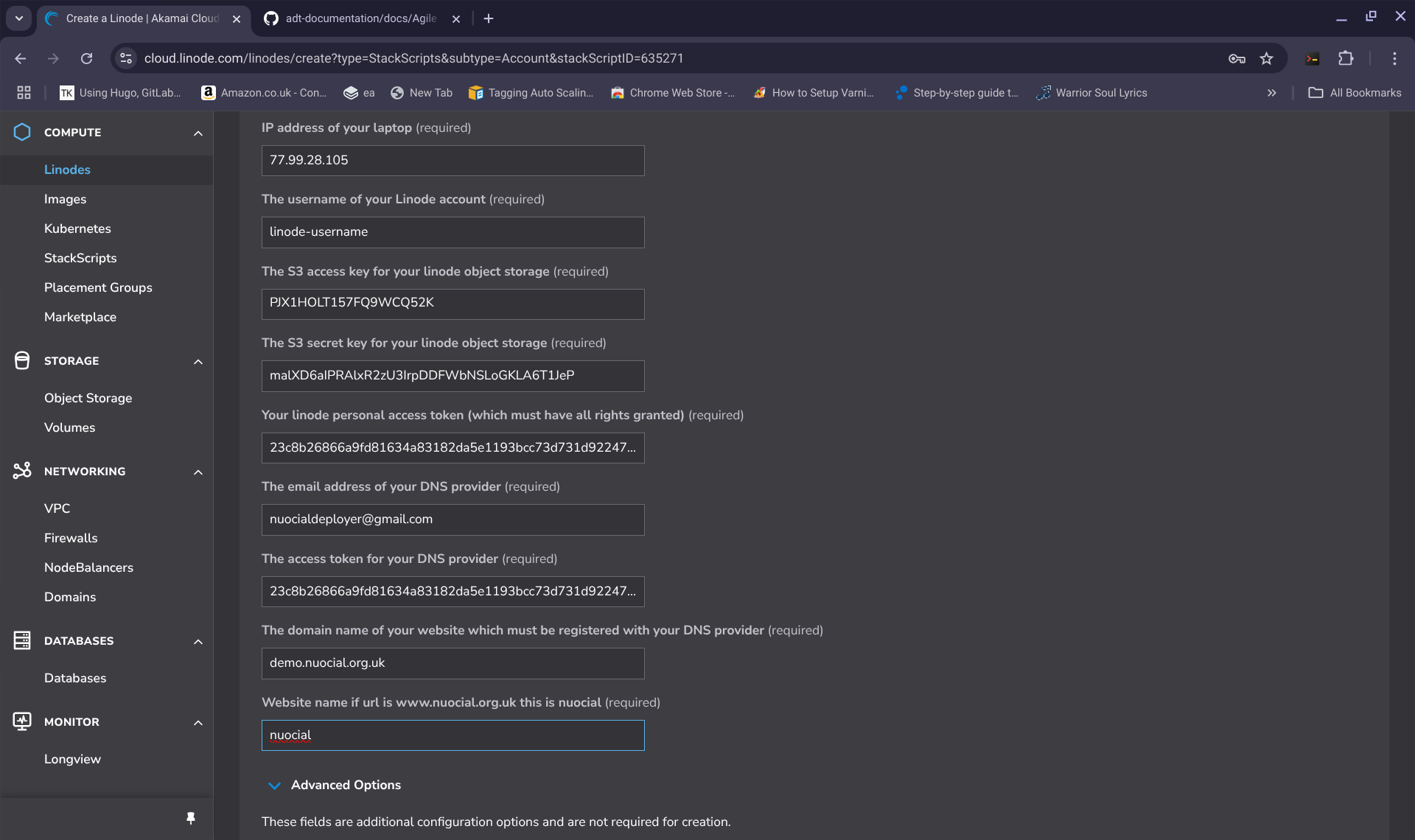The width and height of the screenshot is (1415, 840).
Task: Collapse the Storage section chevron
Action: click(x=198, y=362)
